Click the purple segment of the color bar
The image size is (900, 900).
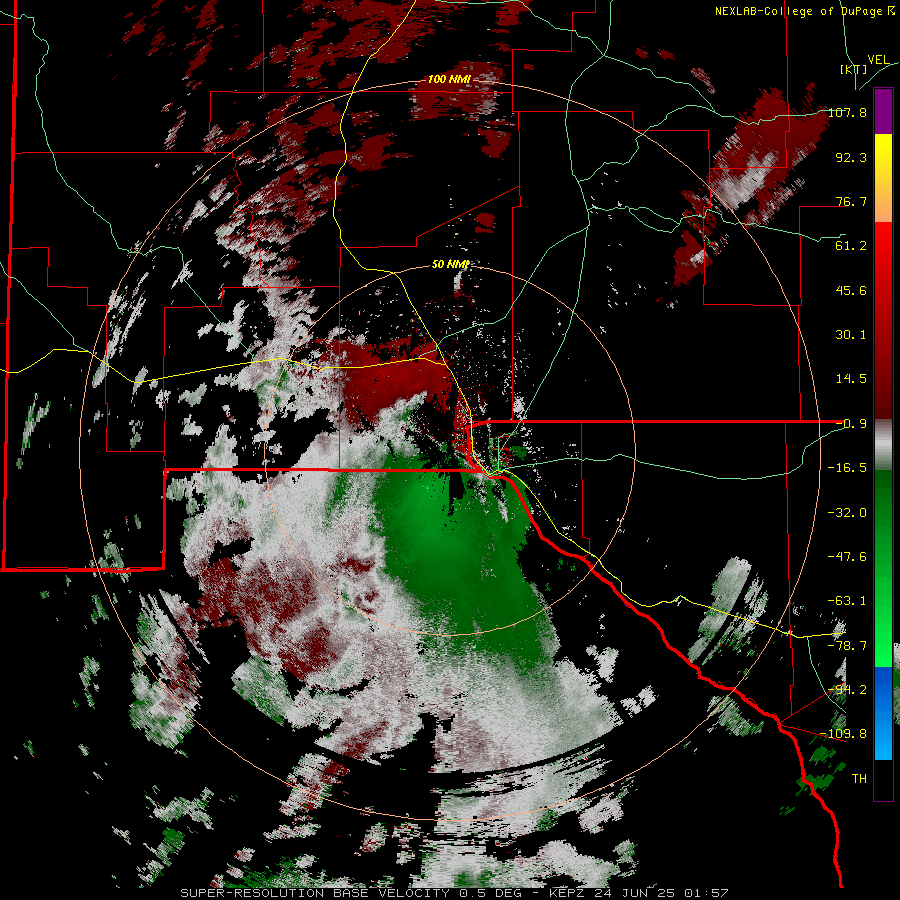pos(883,112)
